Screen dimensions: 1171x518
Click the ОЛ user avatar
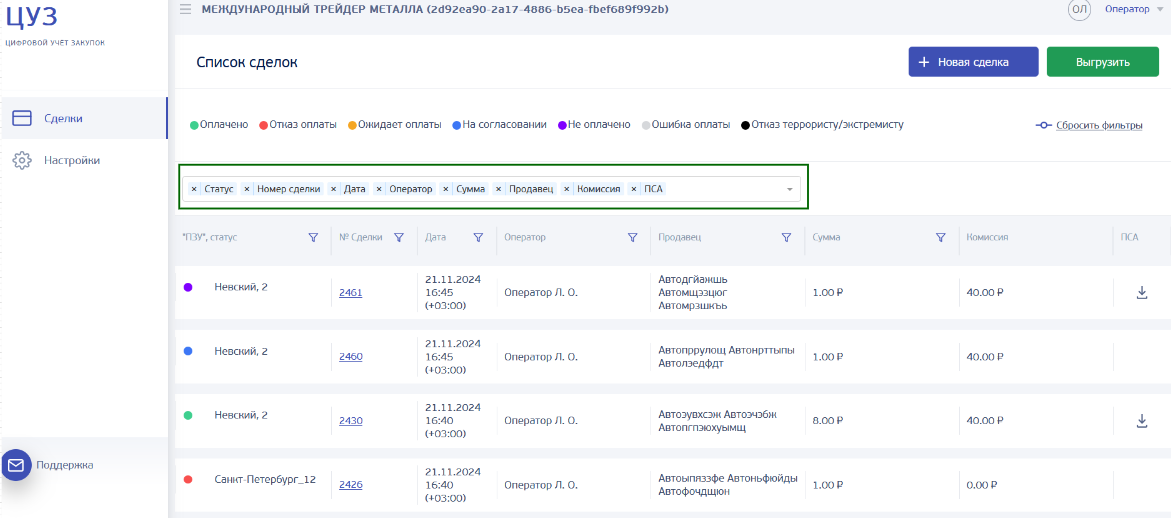1079,10
